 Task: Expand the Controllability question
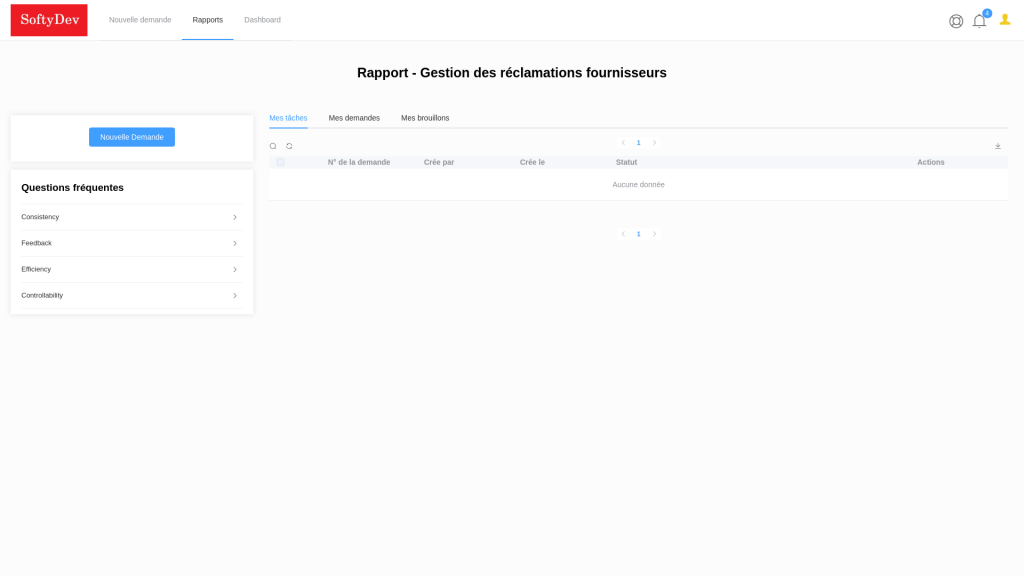coord(131,295)
